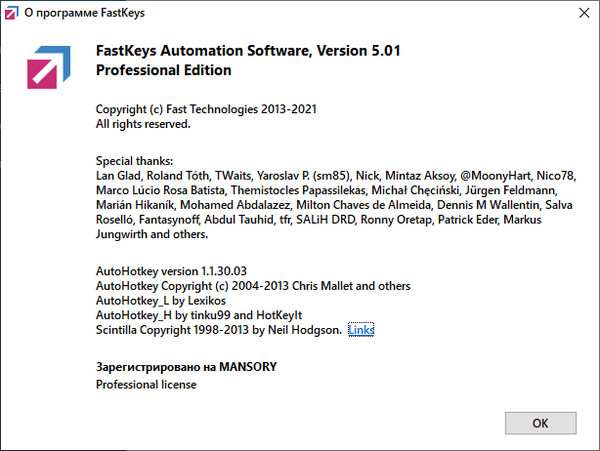Click the "О программе FastKeys" window title
The width and height of the screenshot is (600, 451).
[x=85, y=13]
